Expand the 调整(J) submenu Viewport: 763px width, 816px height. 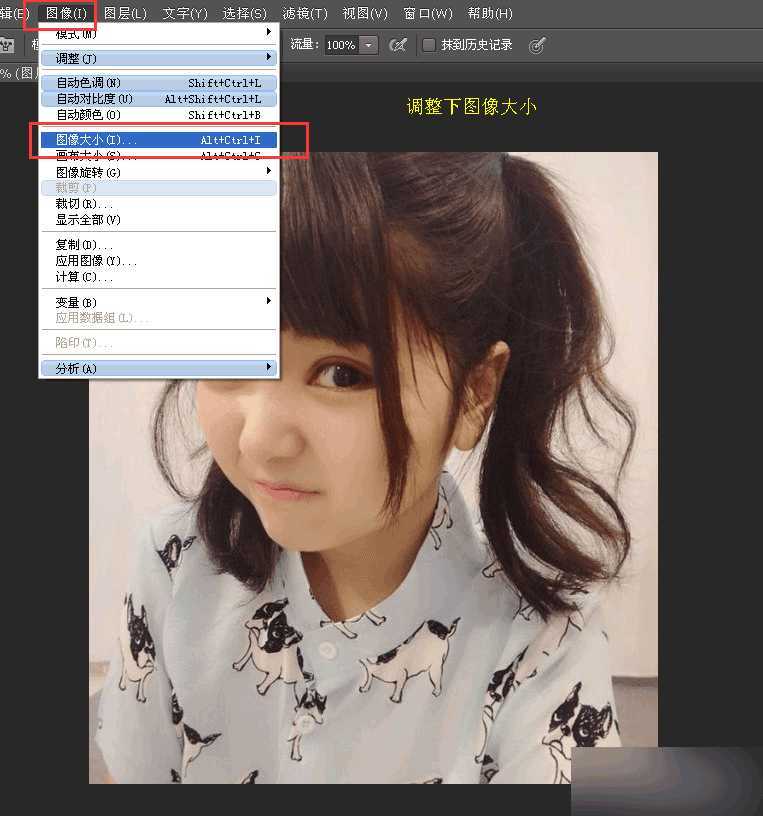click(159, 58)
